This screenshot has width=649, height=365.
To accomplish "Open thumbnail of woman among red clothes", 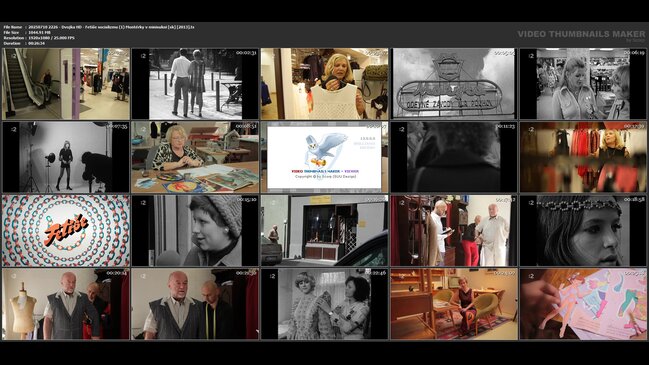I will point(583,157).
